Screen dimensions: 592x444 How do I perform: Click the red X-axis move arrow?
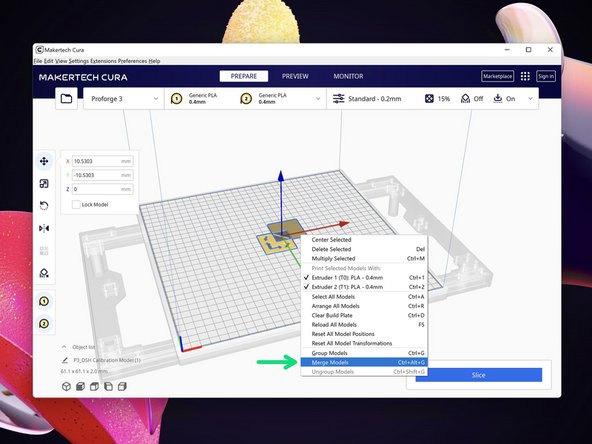(x=343, y=224)
